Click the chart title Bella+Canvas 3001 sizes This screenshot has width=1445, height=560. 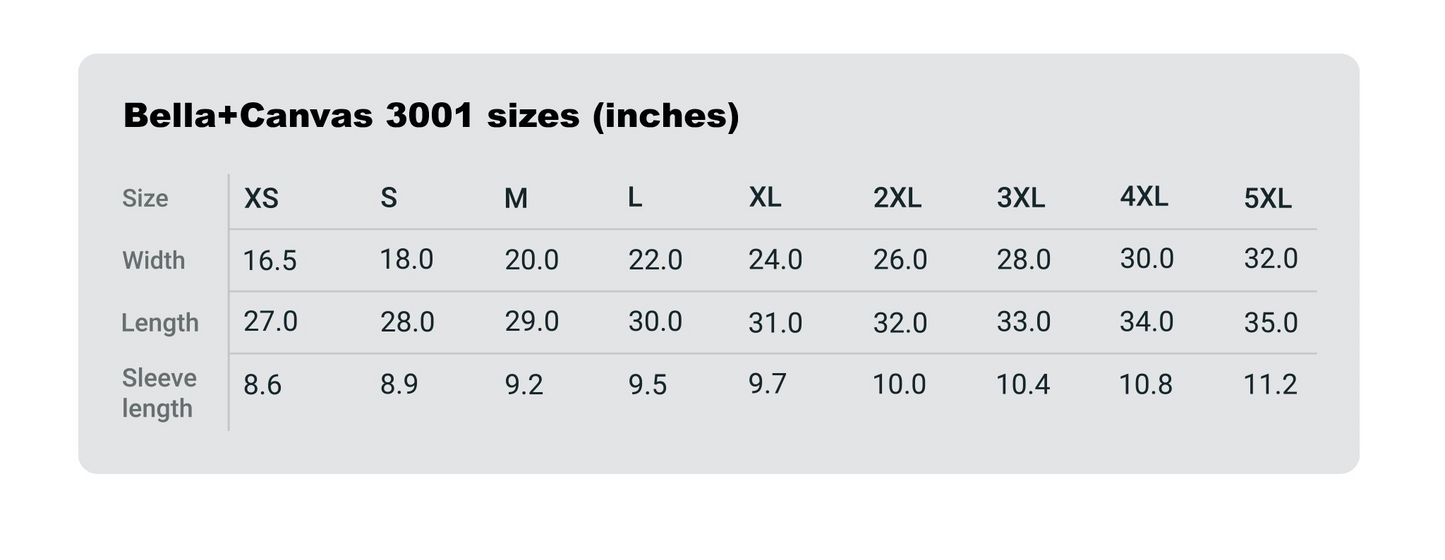click(431, 116)
